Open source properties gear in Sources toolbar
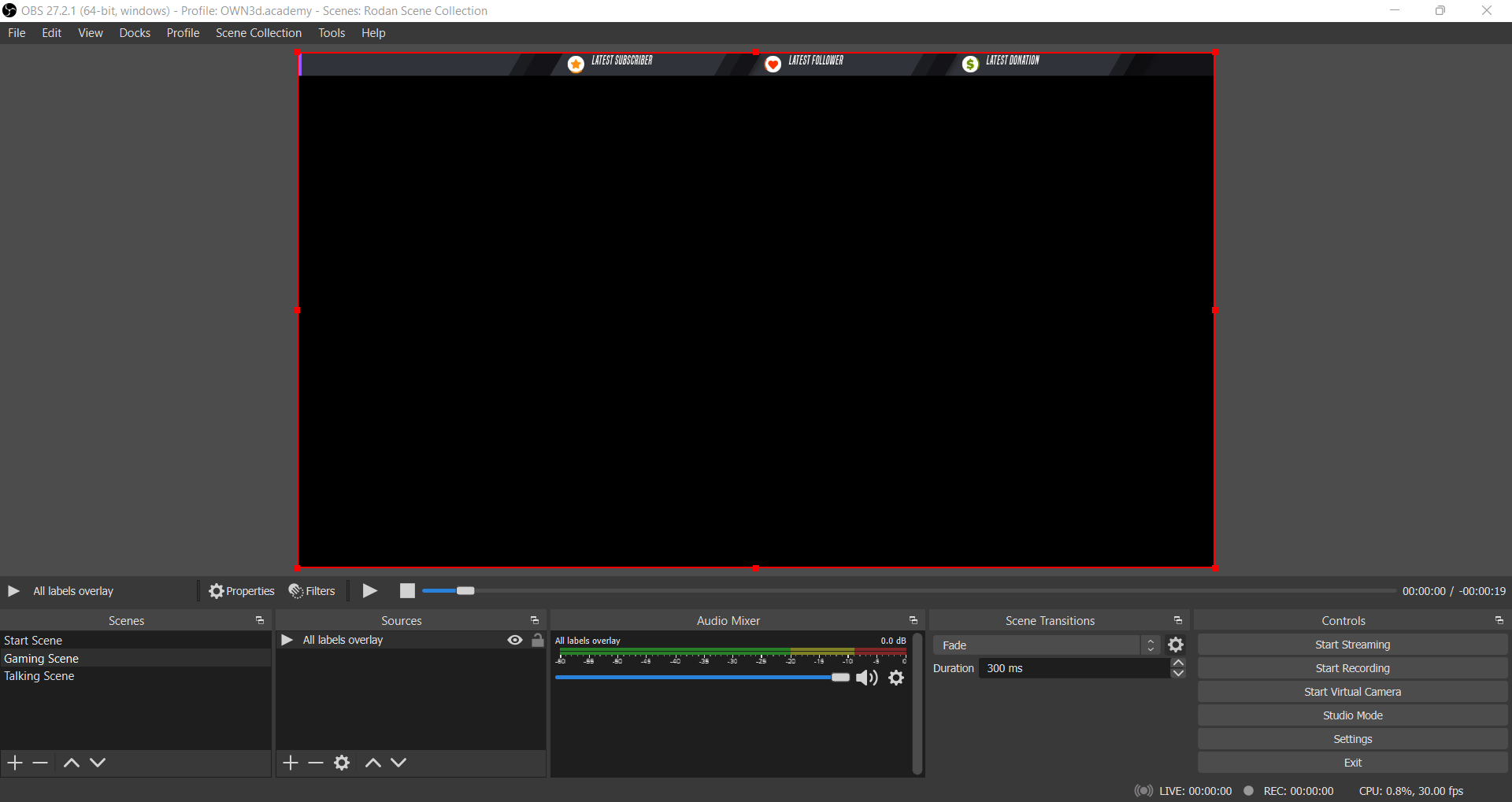1512x802 pixels. tap(342, 763)
